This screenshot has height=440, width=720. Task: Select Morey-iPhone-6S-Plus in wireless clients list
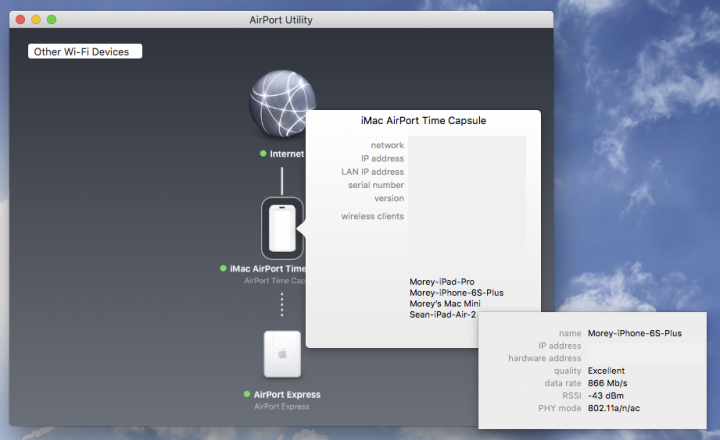click(x=456, y=293)
